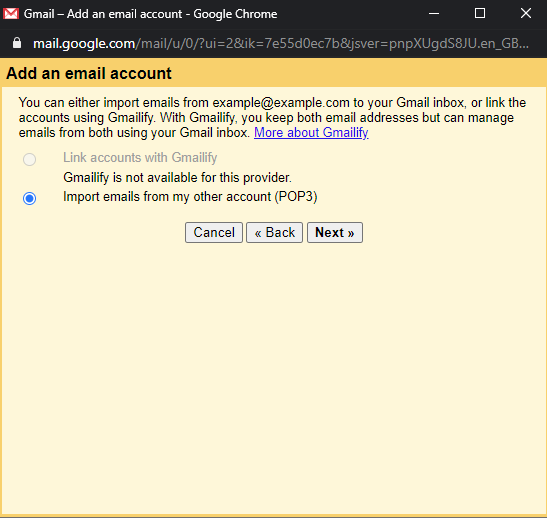The width and height of the screenshot is (547, 518).
Task: Open the More about Gmailify link
Action: tap(311, 133)
